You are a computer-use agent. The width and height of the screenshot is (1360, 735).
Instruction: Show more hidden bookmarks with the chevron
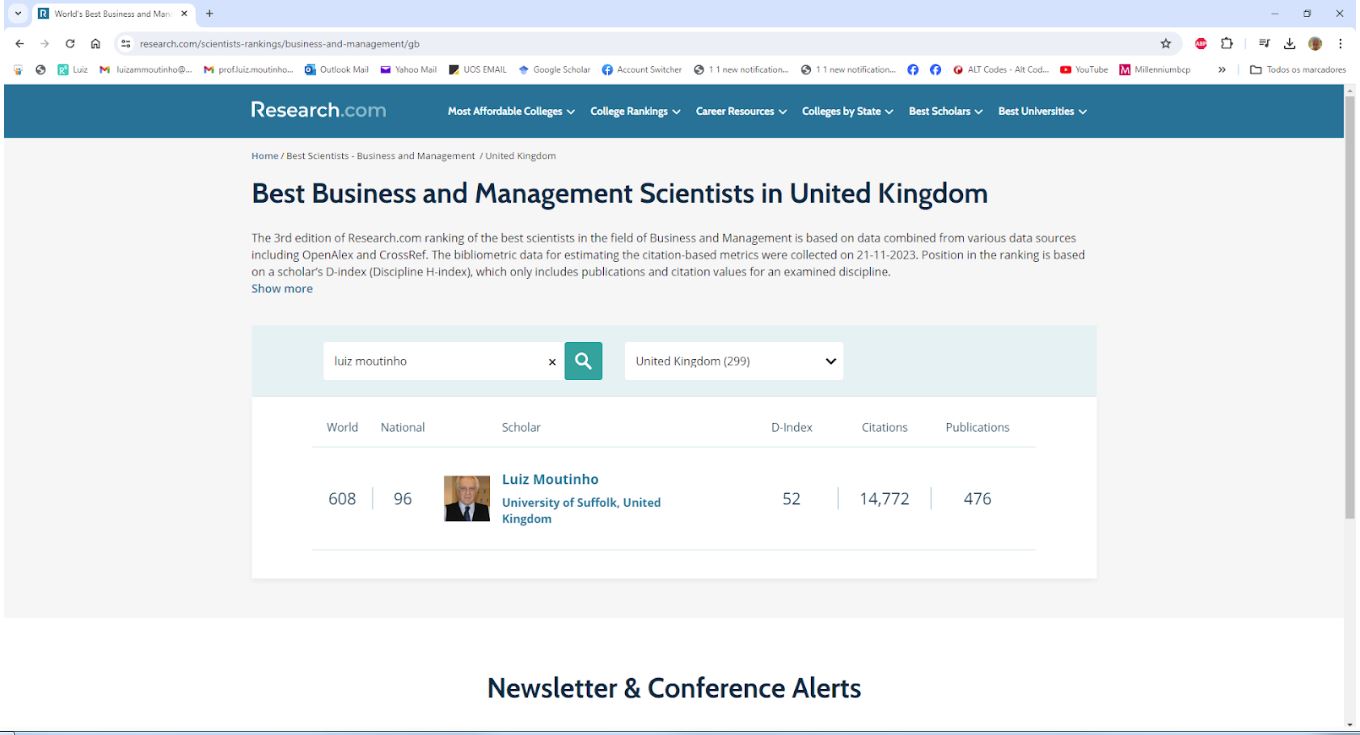1221,70
